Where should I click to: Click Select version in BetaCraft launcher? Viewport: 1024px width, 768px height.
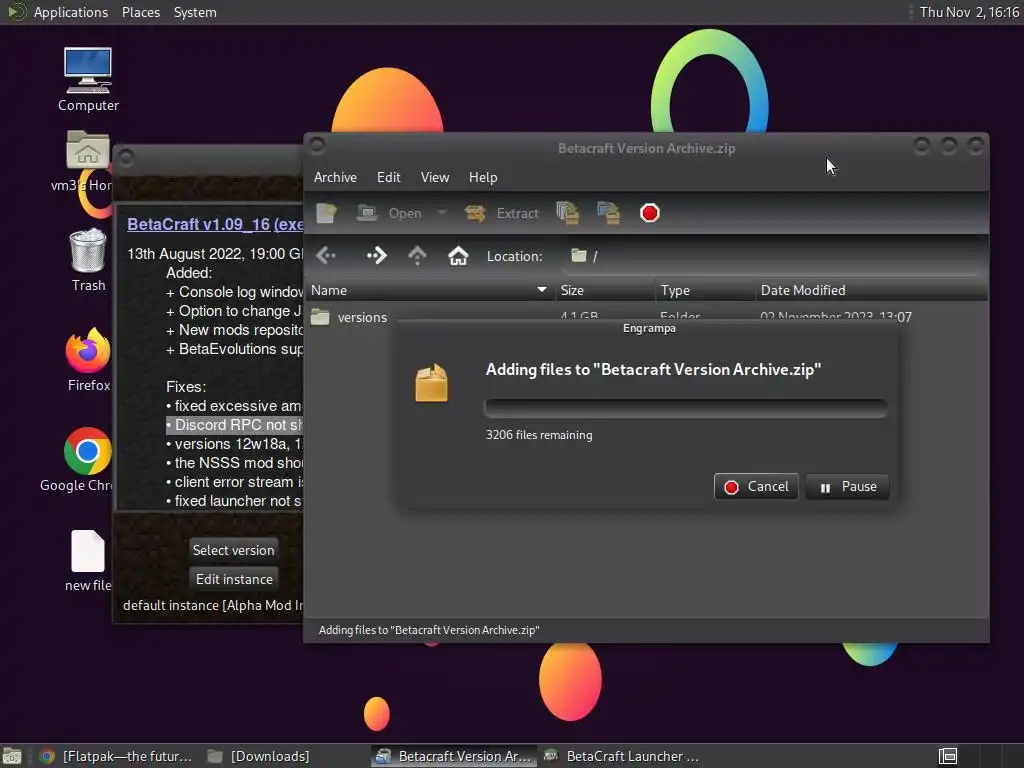coord(233,550)
